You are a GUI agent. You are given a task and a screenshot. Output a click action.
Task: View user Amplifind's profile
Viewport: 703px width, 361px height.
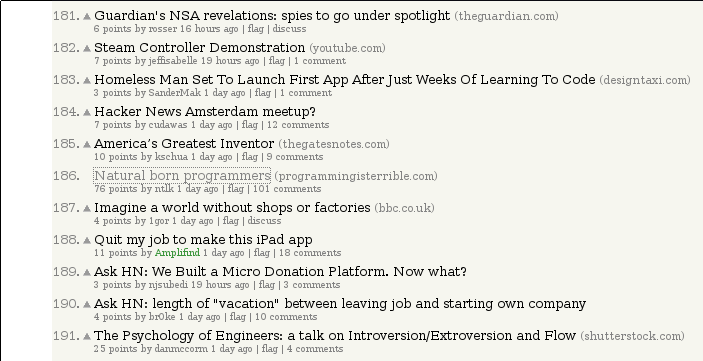(x=177, y=253)
